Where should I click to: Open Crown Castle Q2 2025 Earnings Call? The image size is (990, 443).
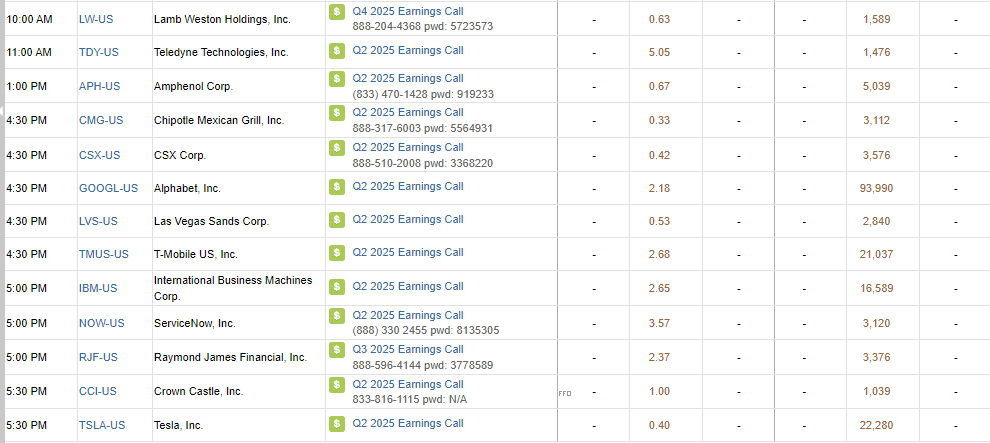(408, 384)
